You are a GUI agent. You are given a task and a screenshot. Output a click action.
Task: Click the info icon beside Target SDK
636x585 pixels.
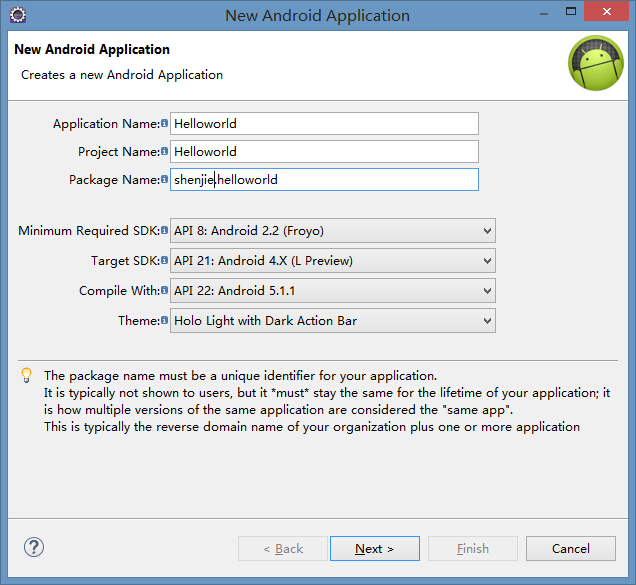pyautogui.click(x=164, y=260)
